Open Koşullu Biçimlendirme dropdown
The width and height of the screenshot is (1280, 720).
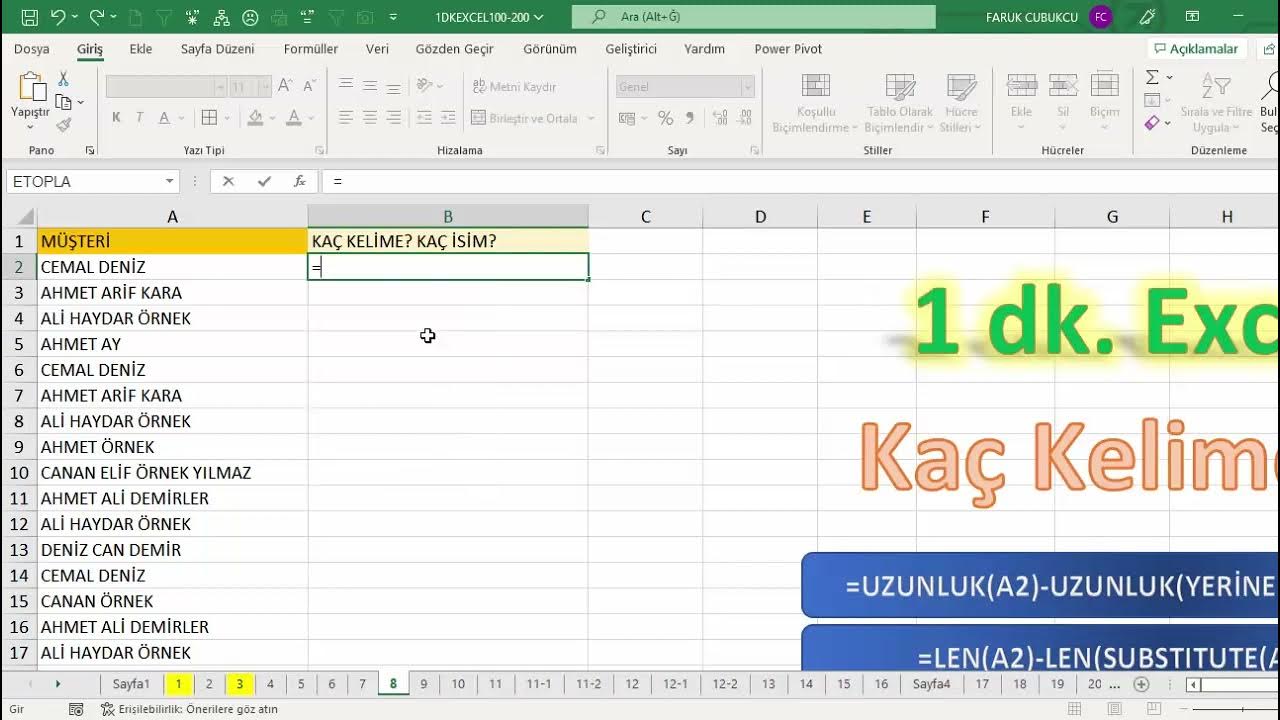tap(815, 103)
